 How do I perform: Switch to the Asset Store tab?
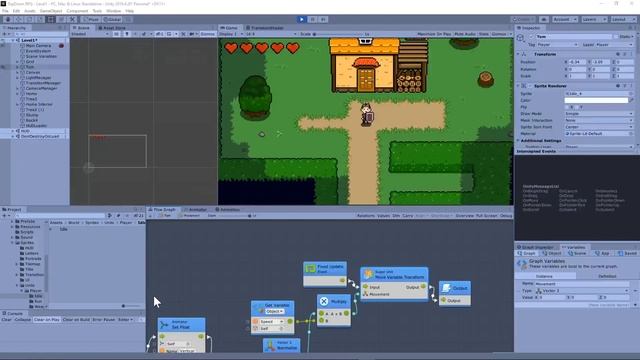[111, 28]
